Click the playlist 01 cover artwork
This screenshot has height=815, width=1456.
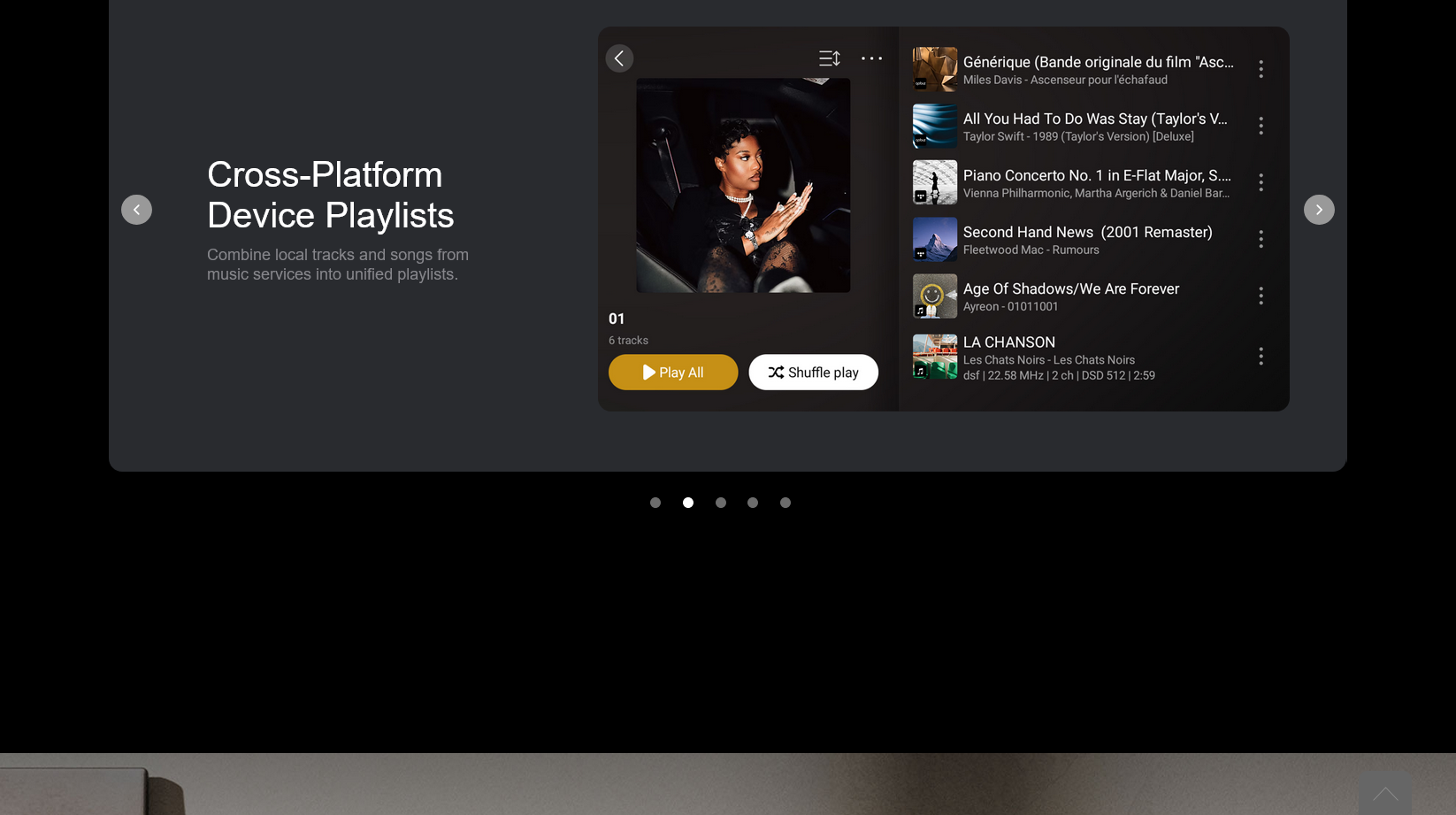point(743,186)
